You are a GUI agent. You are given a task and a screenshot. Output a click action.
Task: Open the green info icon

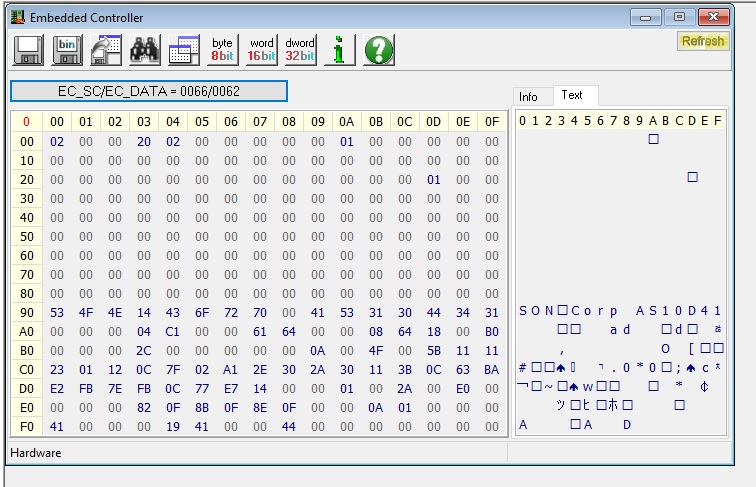pos(339,50)
